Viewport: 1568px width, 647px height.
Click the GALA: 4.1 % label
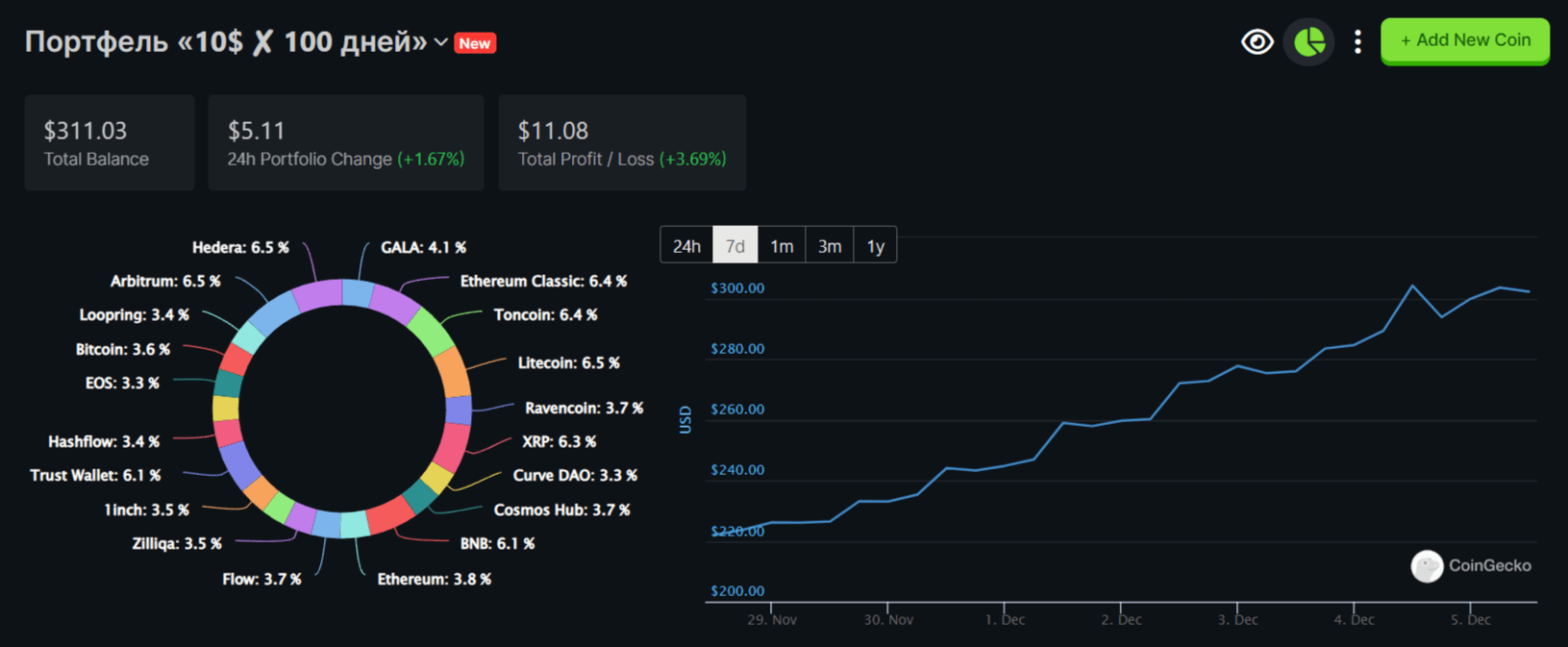(424, 247)
